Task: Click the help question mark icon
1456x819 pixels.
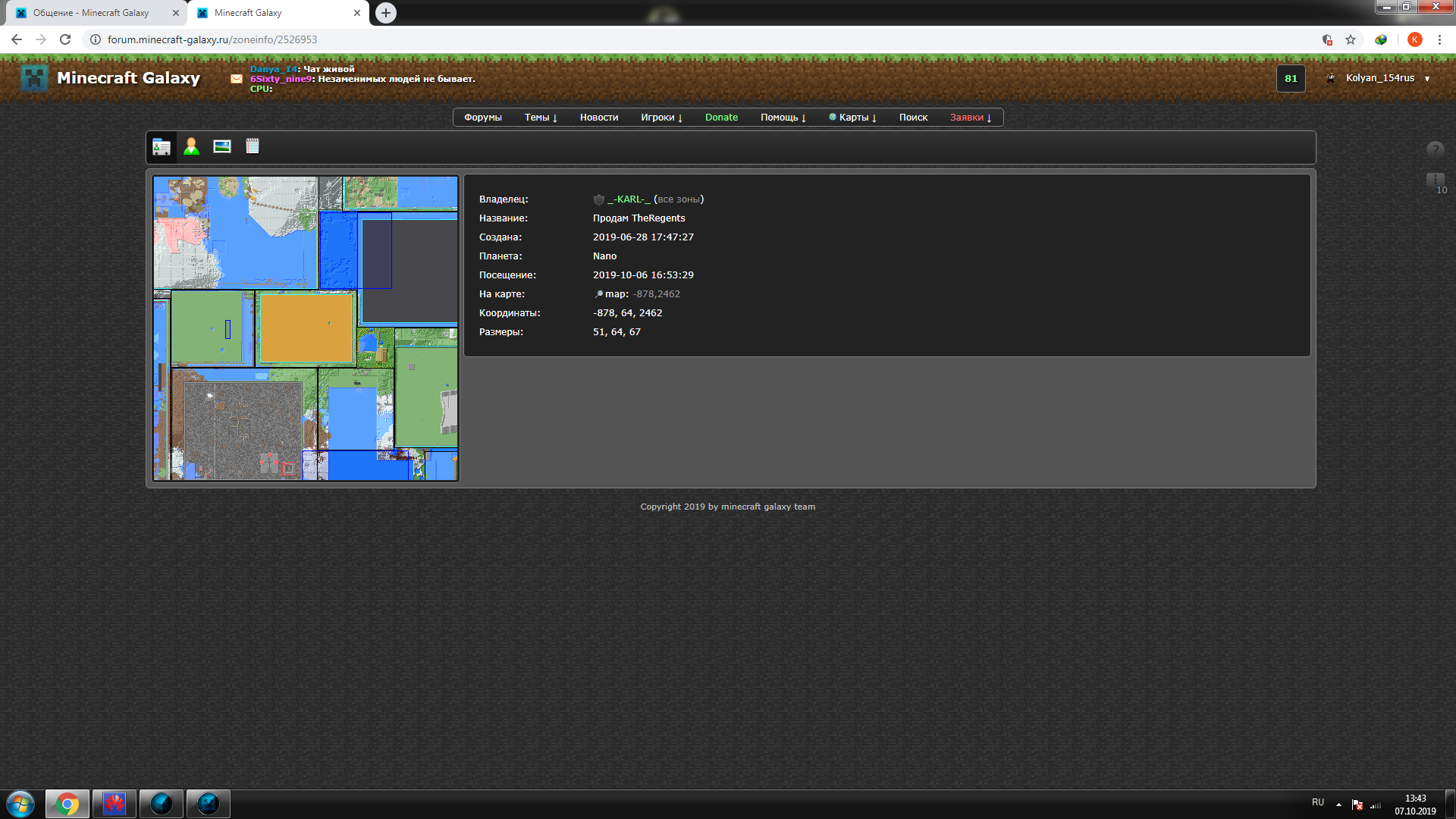Action: pyautogui.click(x=1435, y=149)
